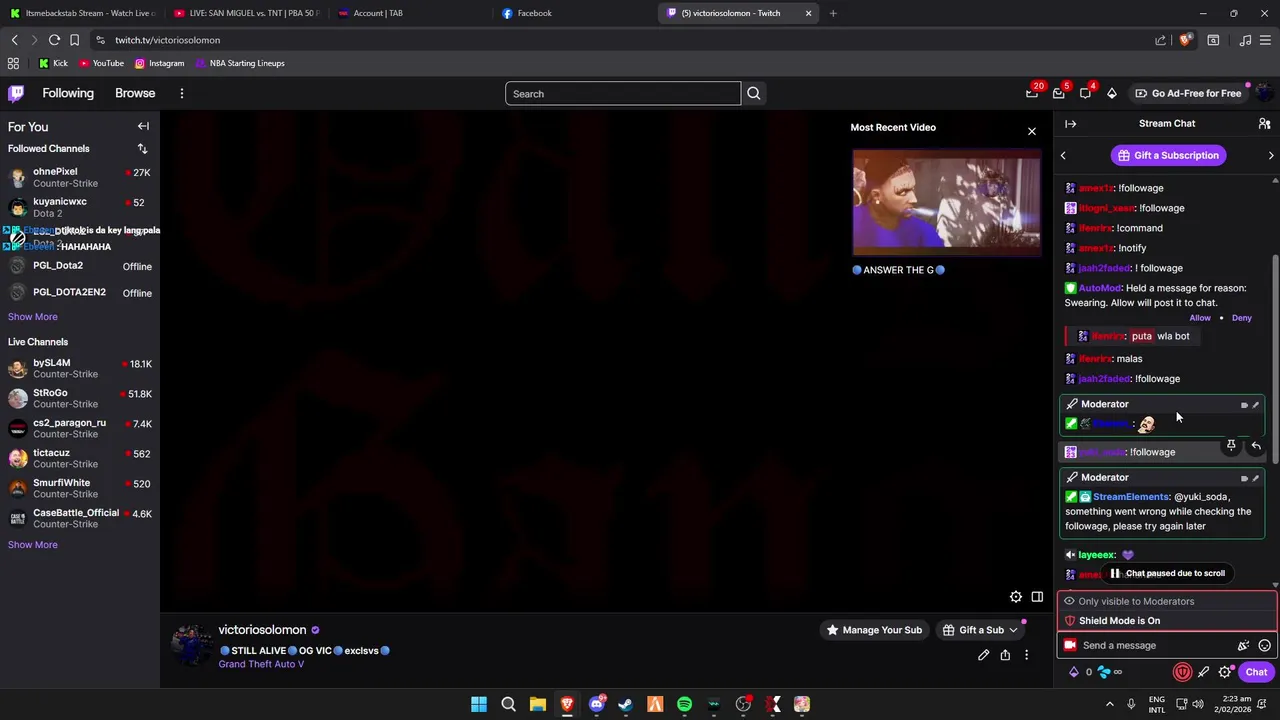Viewport: 1280px width, 720px height.
Task: Collapse the For You sidebar
Action: point(143,127)
